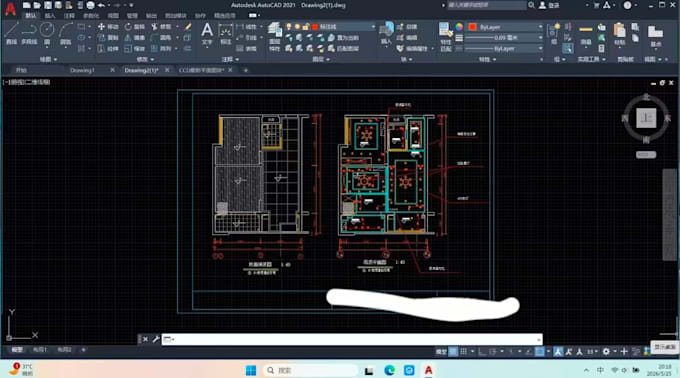Image resolution: width=680 pixels, height=378 pixels.
Task: Switch to the Drawing1 document tab
Action: click(x=82, y=70)
